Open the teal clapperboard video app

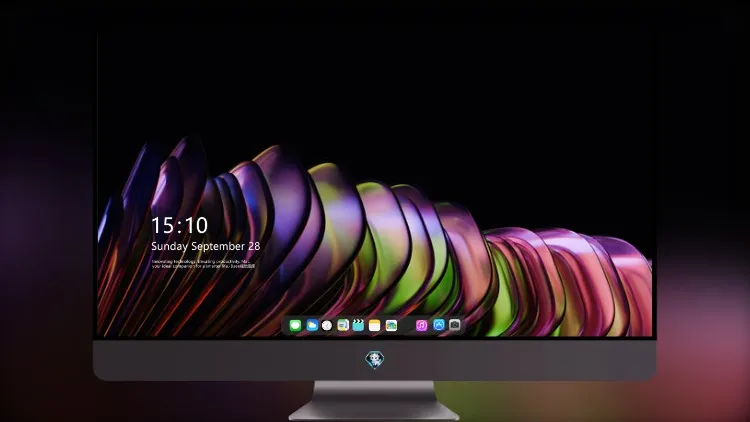pos(358,326)
